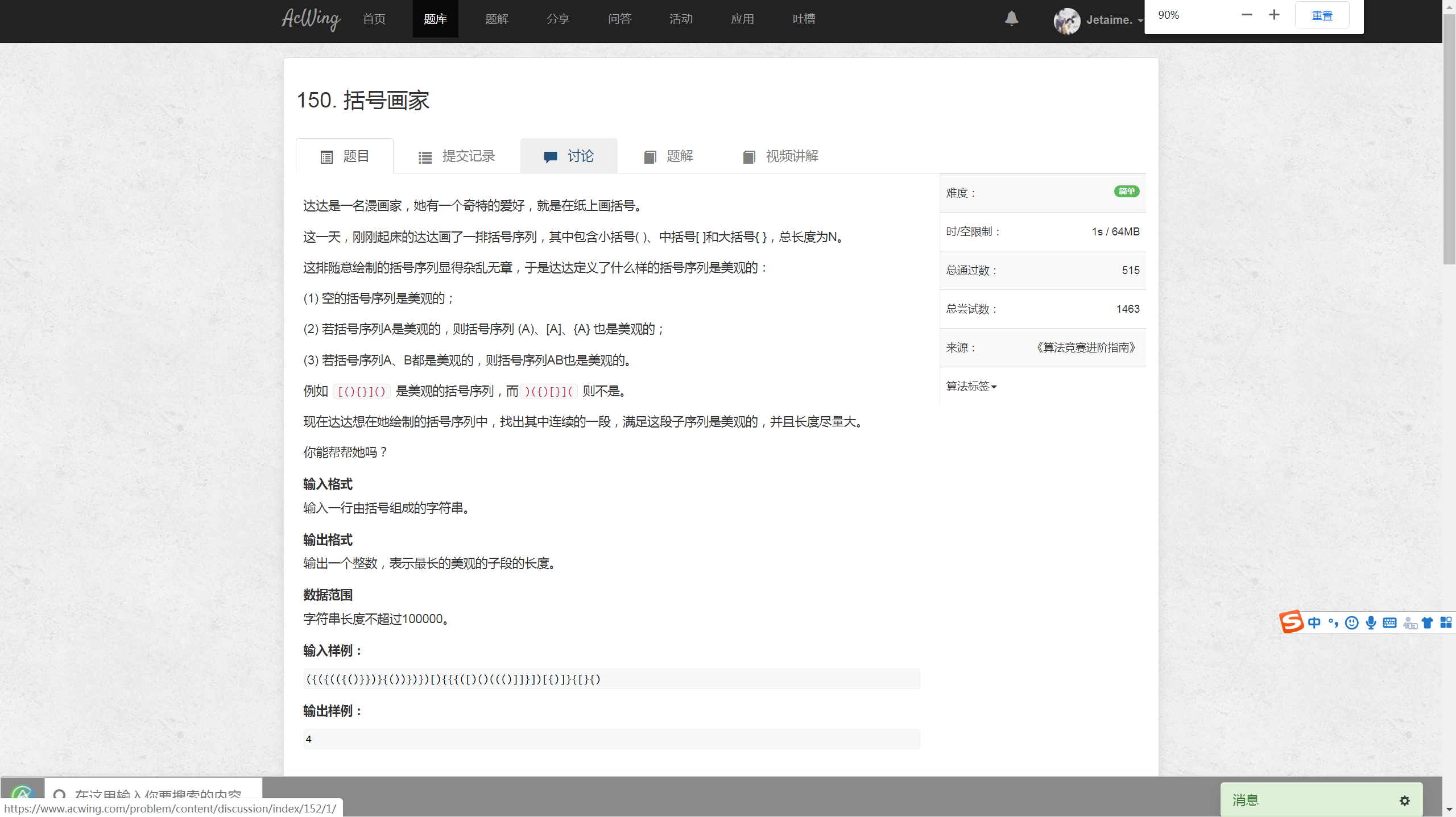
Task: Click the scrollbar down arrow
Action: pos(1449,809)
